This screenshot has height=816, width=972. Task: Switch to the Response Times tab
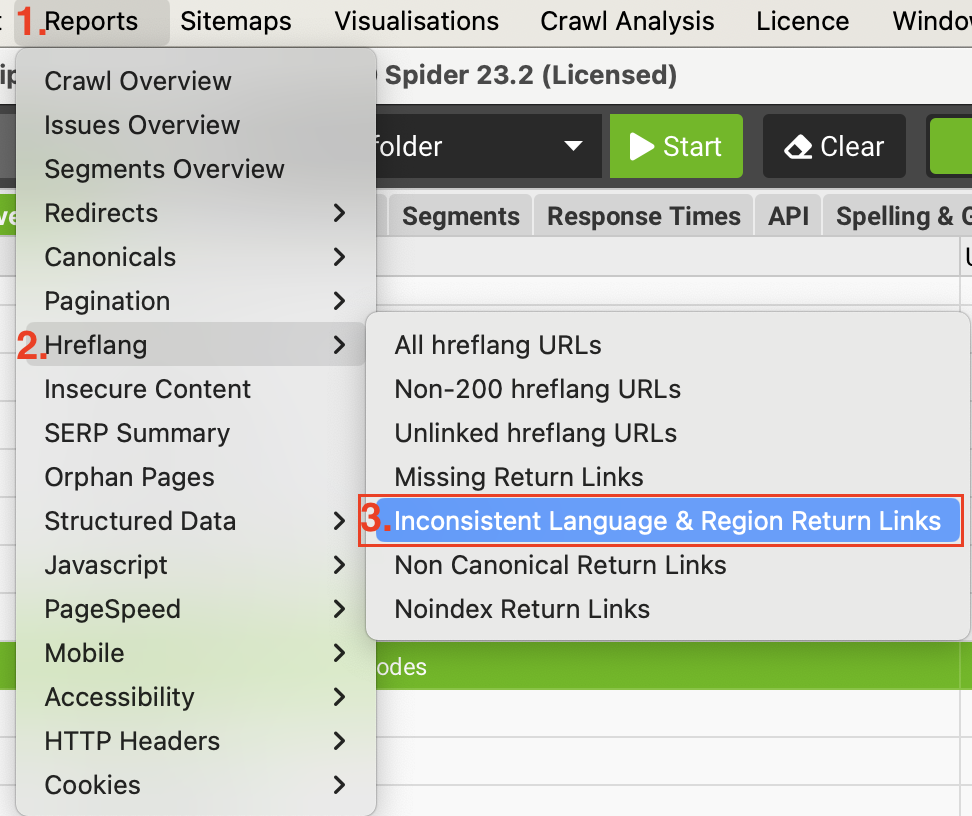[x=644, y=216]
